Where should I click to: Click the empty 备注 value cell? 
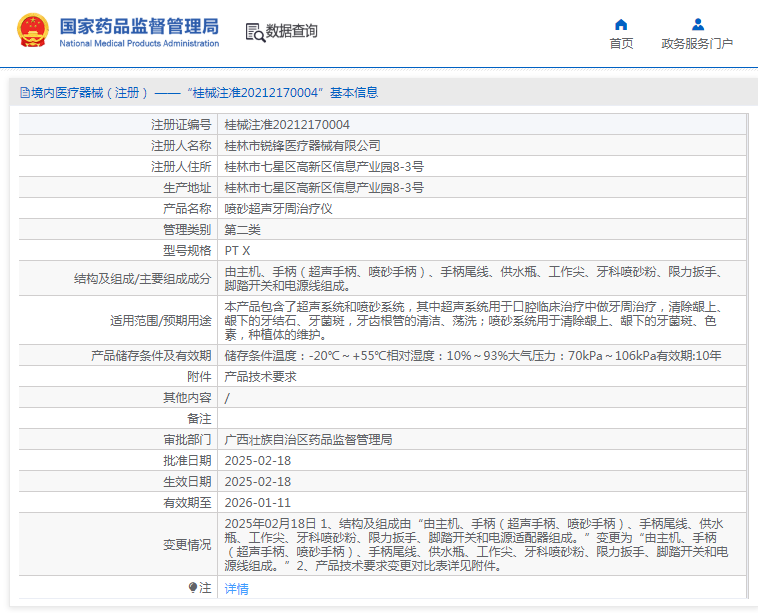[x=481, y=419]
